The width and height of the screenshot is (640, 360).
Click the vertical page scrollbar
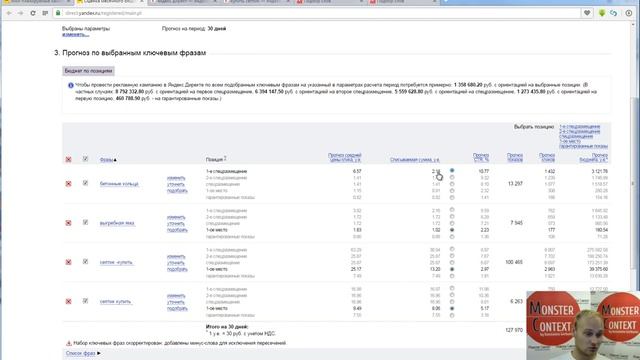[634, 184]
